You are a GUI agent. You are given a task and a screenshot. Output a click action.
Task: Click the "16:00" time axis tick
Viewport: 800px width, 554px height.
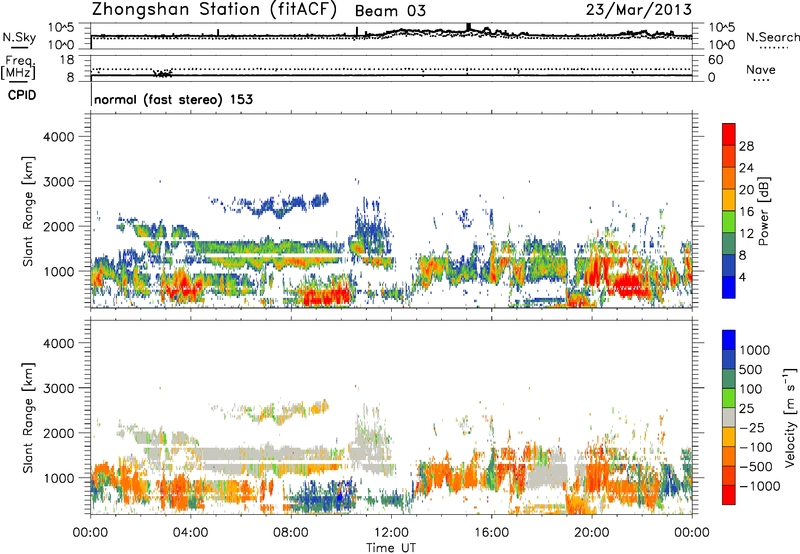(491, 533)
